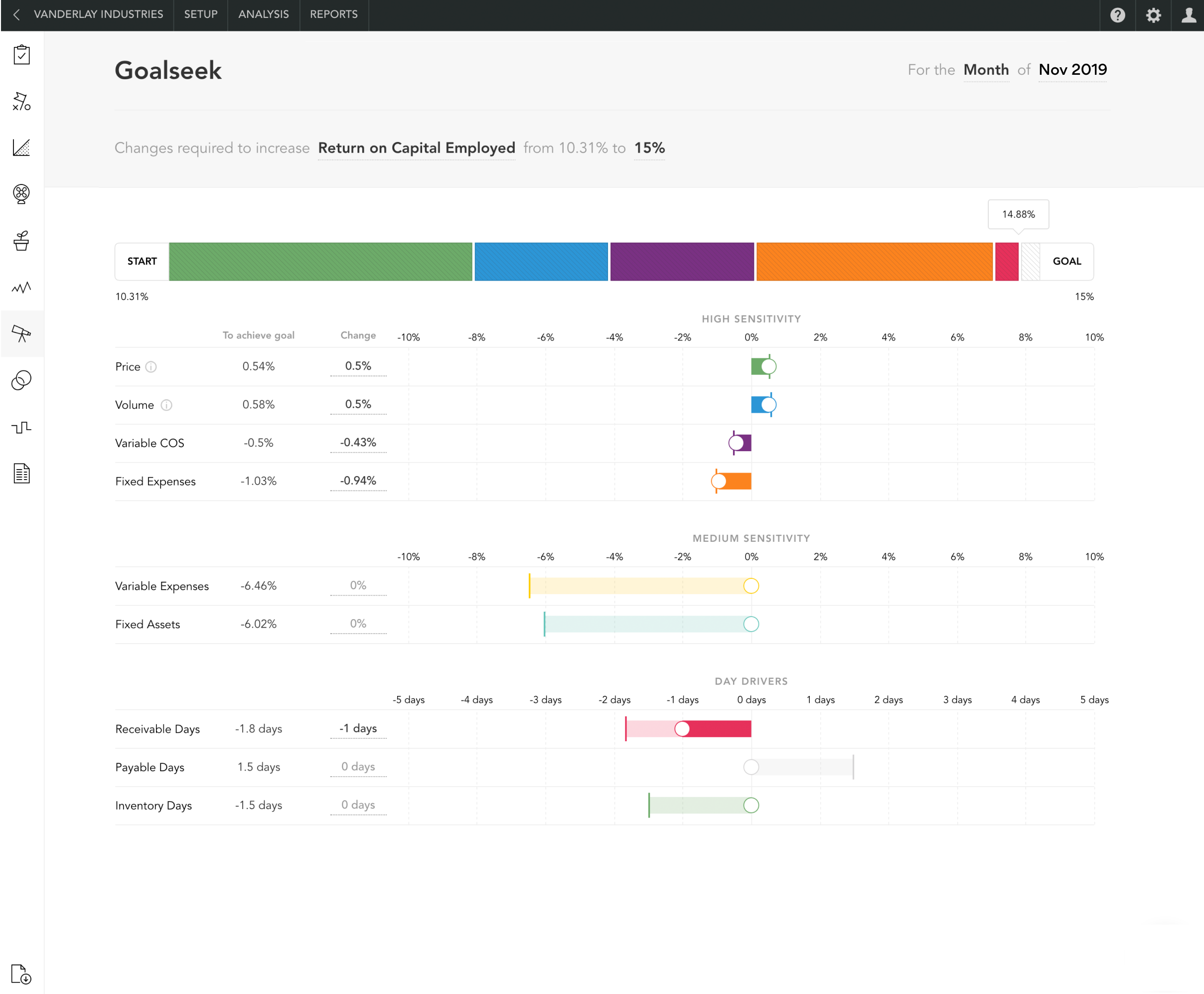
Task: Open the clipboard checklist sidebar icon
Action: (22, 55)
